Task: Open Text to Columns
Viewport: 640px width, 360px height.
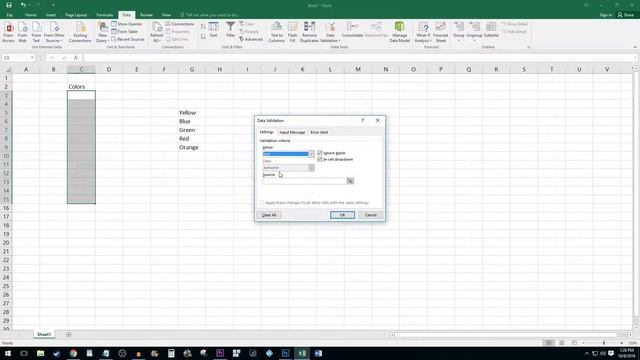Action: tap(276, 32)
